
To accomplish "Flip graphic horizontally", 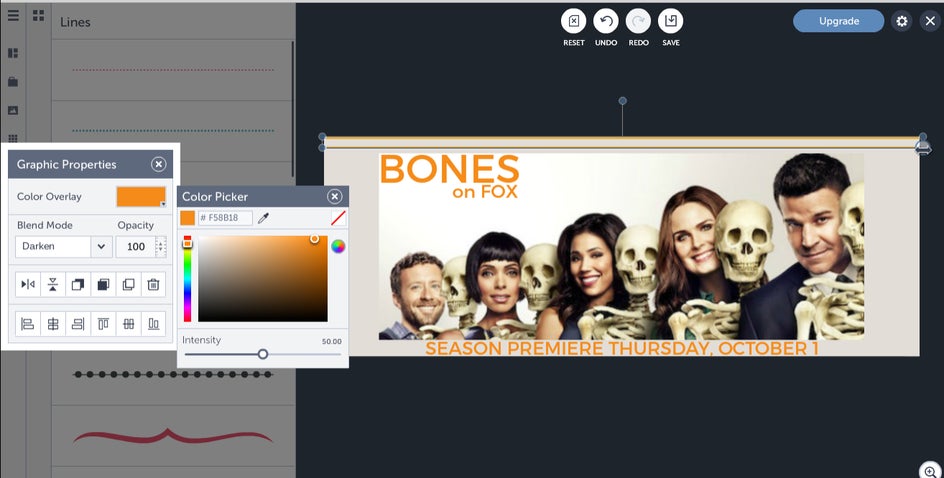I will click(28, 284).
